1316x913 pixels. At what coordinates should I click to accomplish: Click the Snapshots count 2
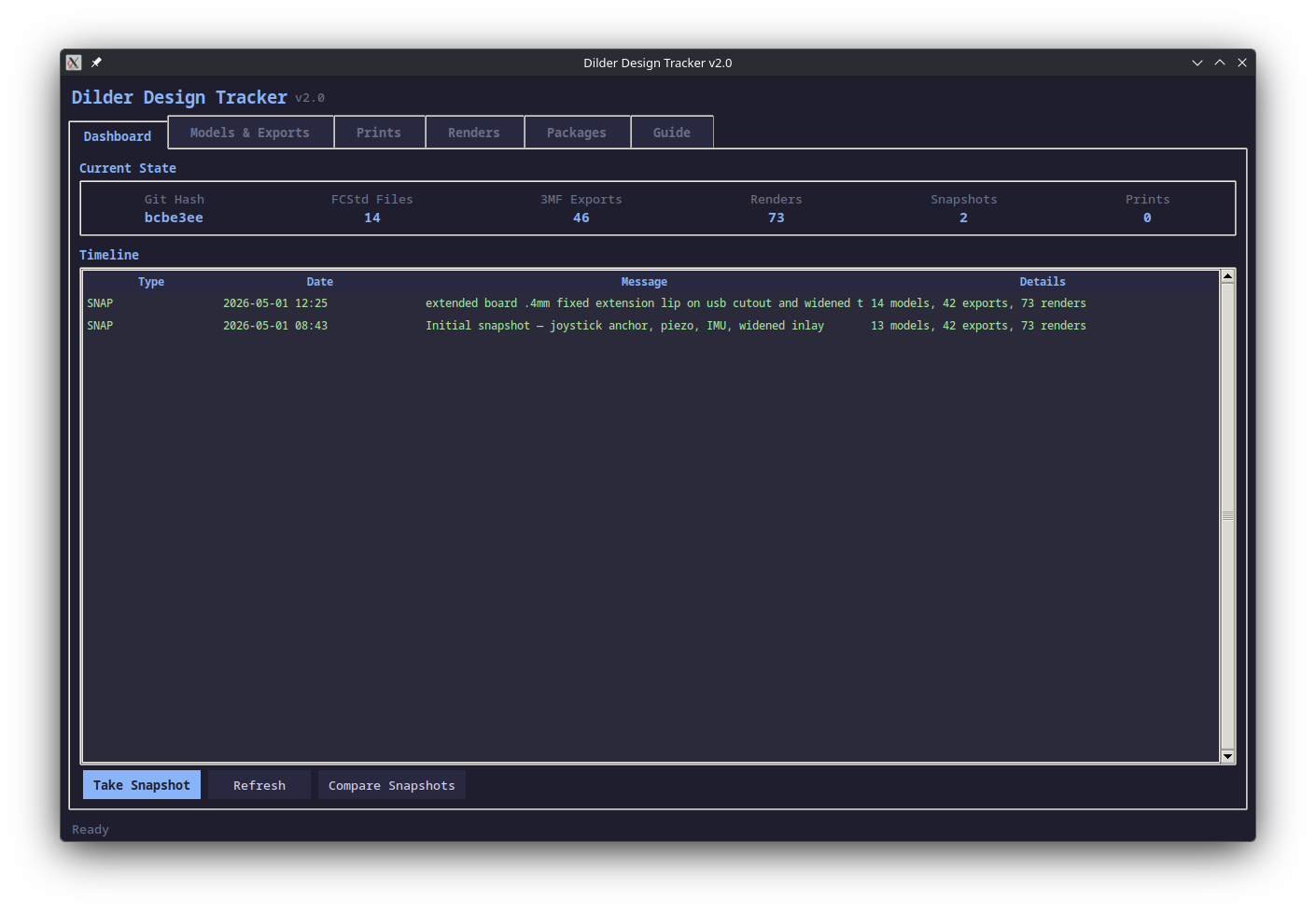pyautogui.click(x=964, y=218)
